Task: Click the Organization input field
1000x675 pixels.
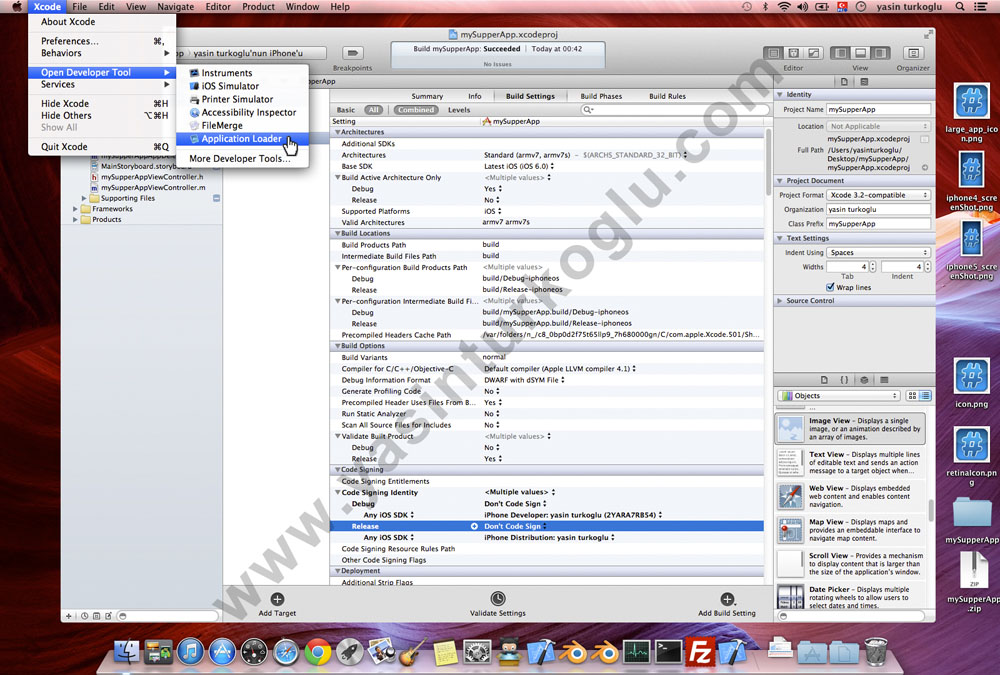Action: point(878,209)
